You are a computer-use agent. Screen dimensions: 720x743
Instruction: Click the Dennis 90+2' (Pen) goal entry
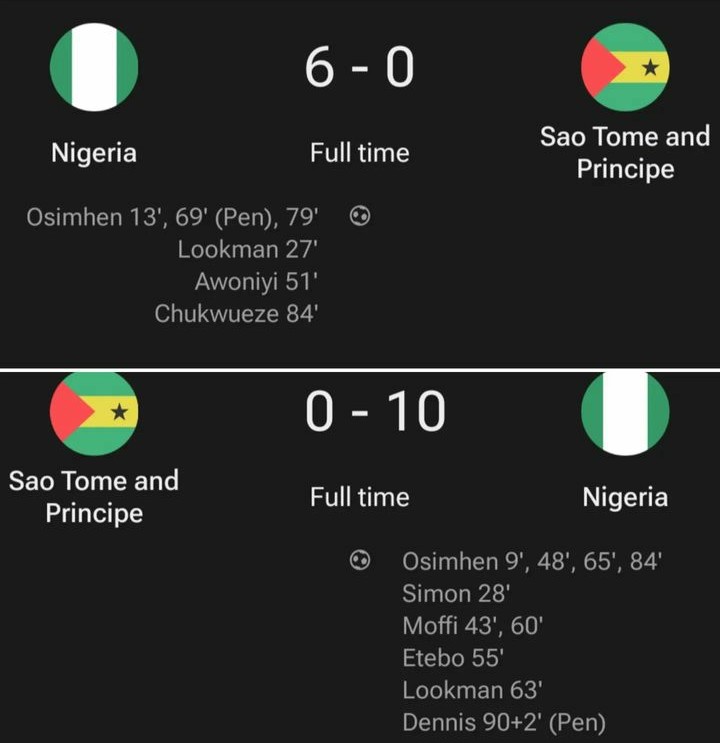[x=504, y=723]
